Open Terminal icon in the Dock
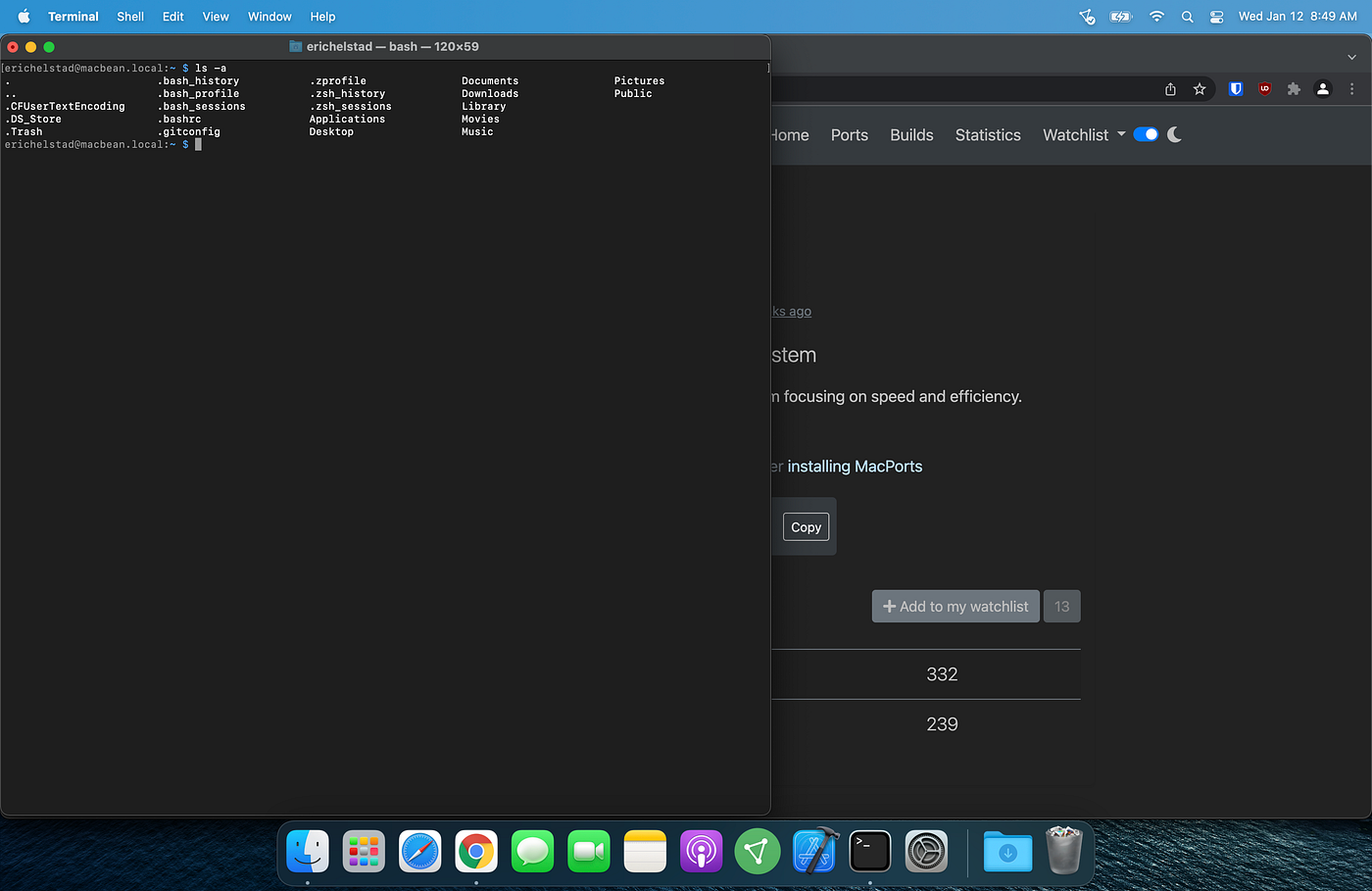This screenshot has width=1372, height=891. (x=870, y=851)
